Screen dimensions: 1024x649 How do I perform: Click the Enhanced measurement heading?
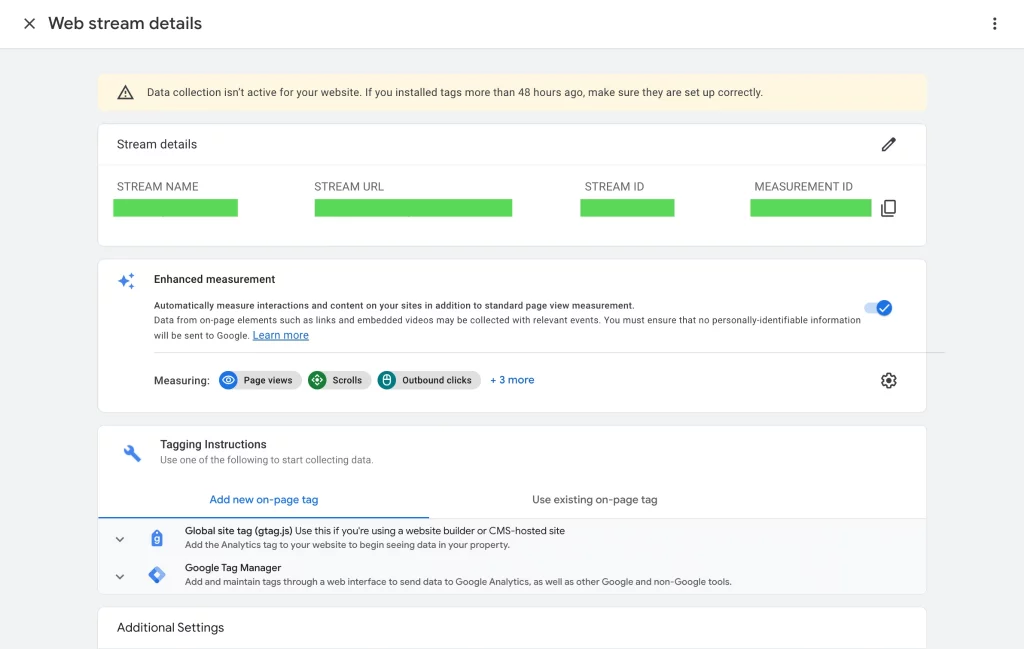point(214,279)
